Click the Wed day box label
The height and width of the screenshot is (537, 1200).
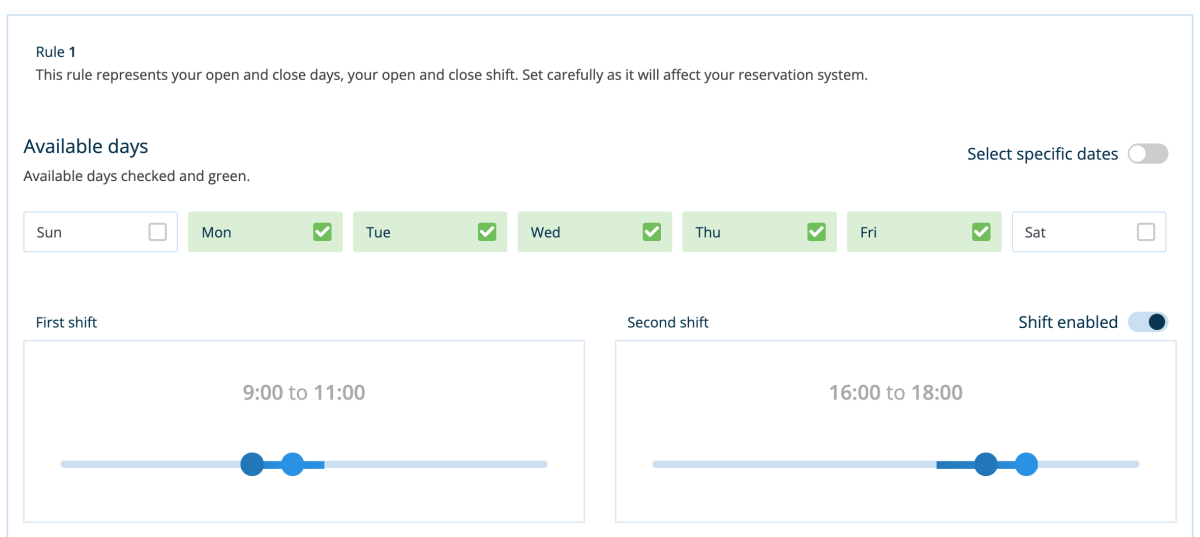[545, 232]
